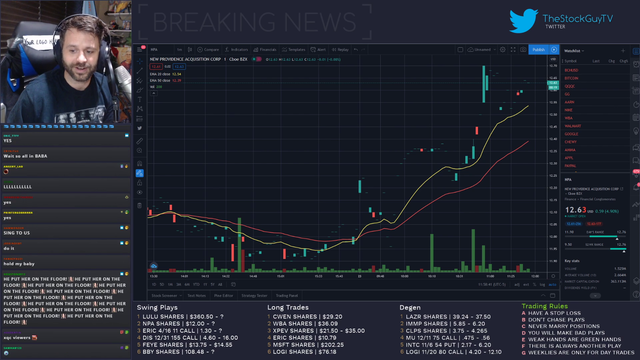Select the EMA 50 close indicator legend
The image size is (640, 360).
coord(165,80)
